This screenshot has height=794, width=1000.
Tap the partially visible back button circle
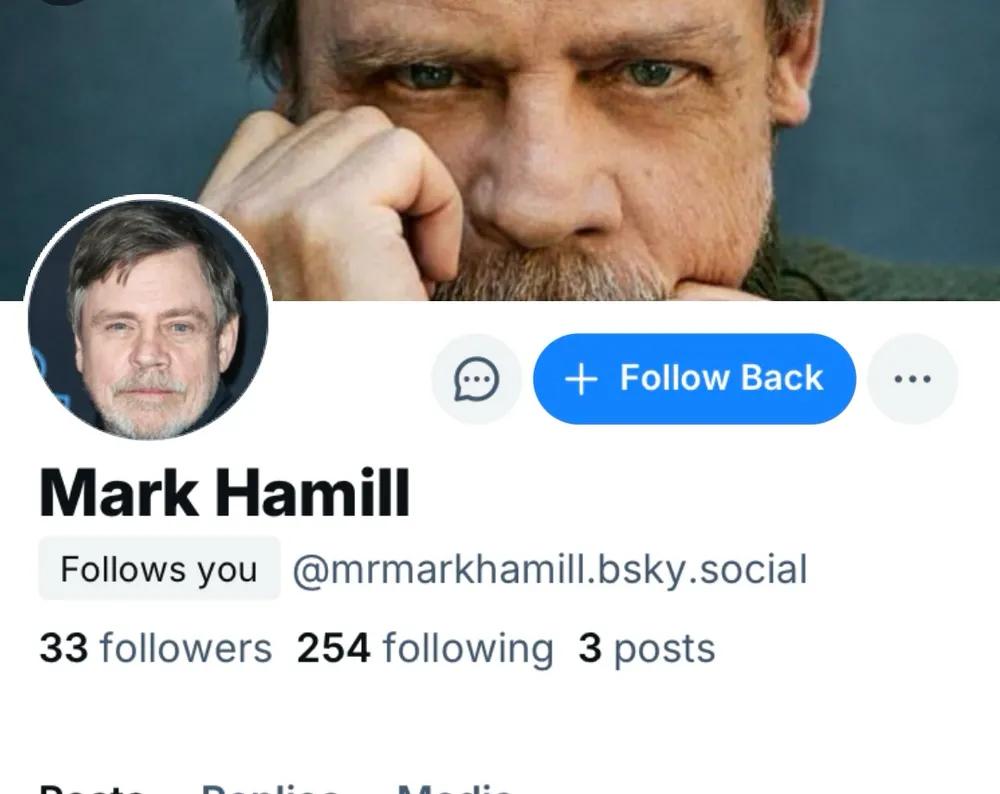[62, 2]
